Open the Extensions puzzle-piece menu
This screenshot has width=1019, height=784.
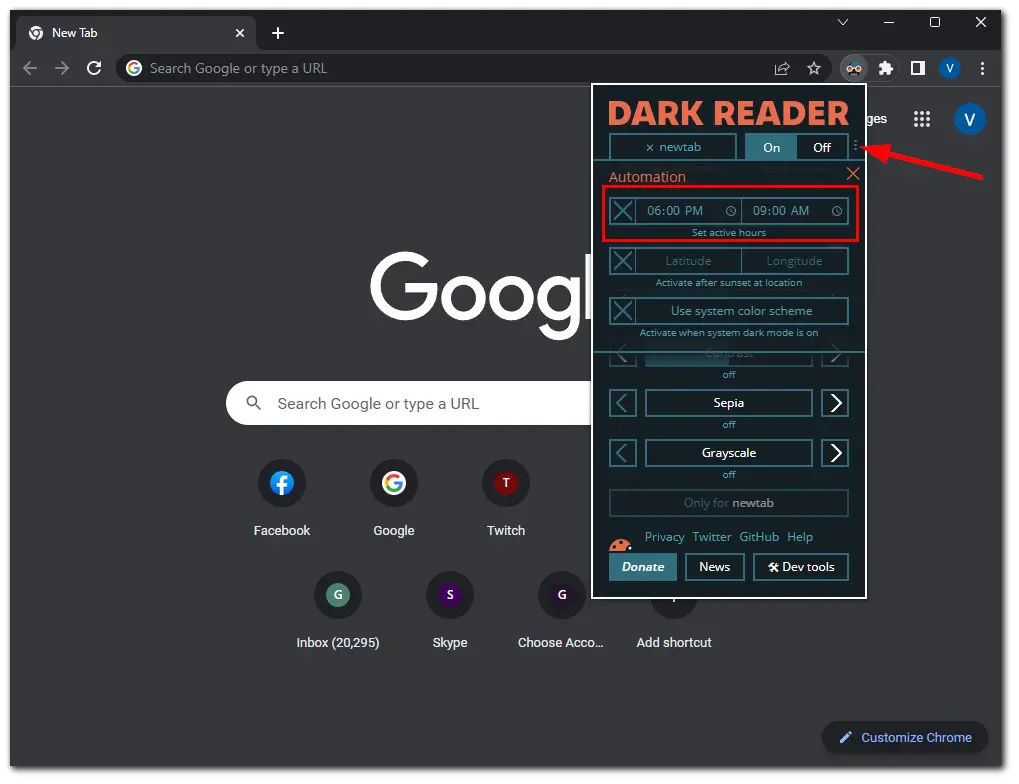pyautogui.click(x=885, y=68)
